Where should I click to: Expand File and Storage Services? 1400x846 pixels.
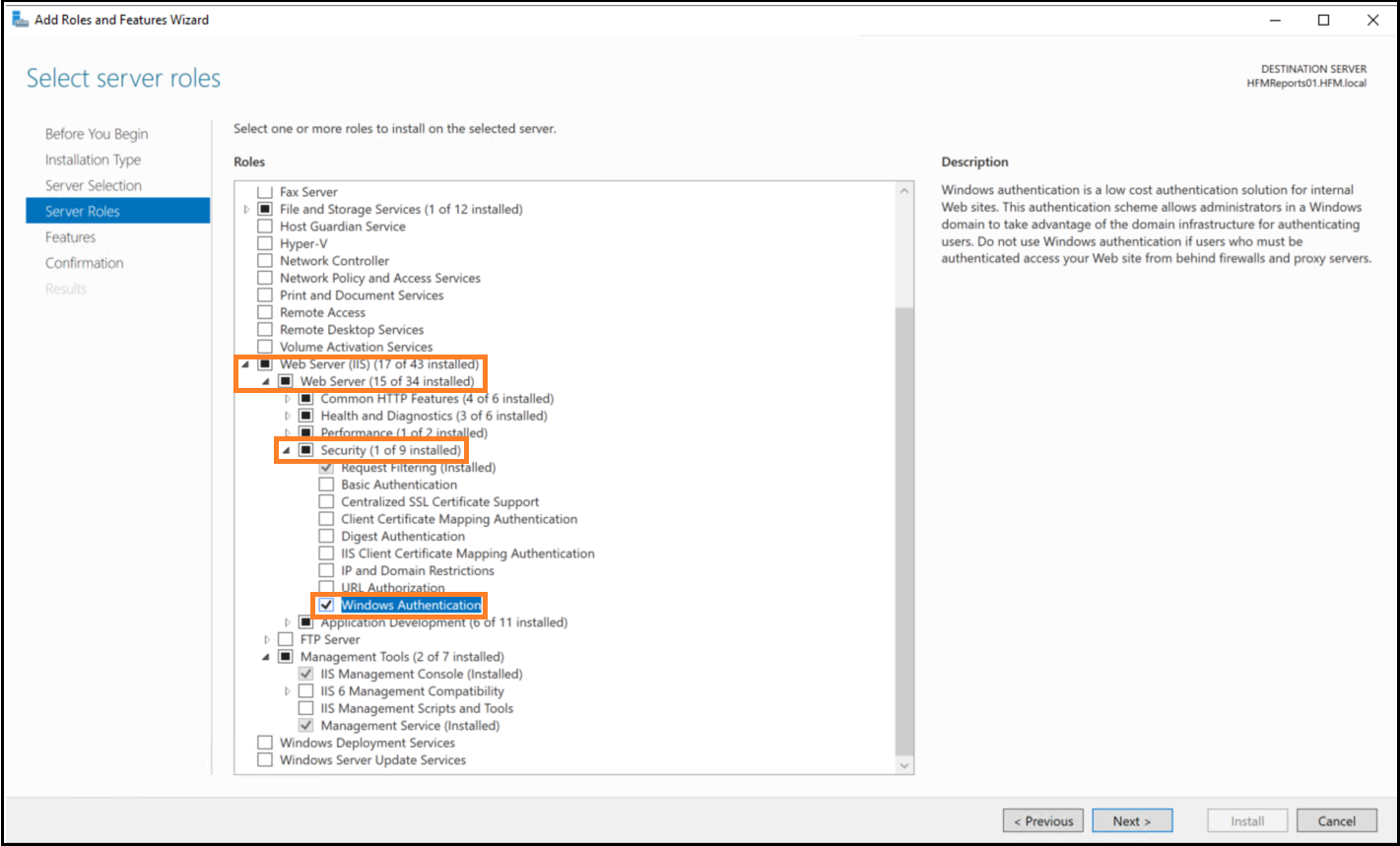(x=246, y=209)
